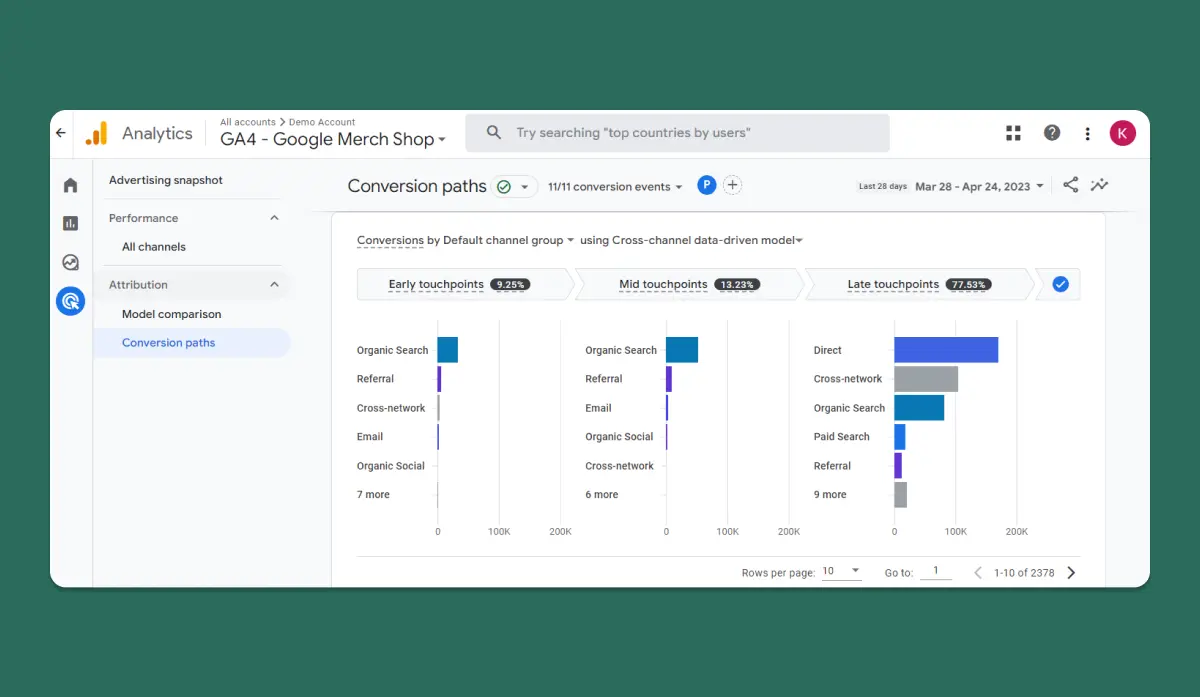Select the Advertising target icon
This screenshot has height=697, width=1200.
pyautogui.click(x=70, y=301)
